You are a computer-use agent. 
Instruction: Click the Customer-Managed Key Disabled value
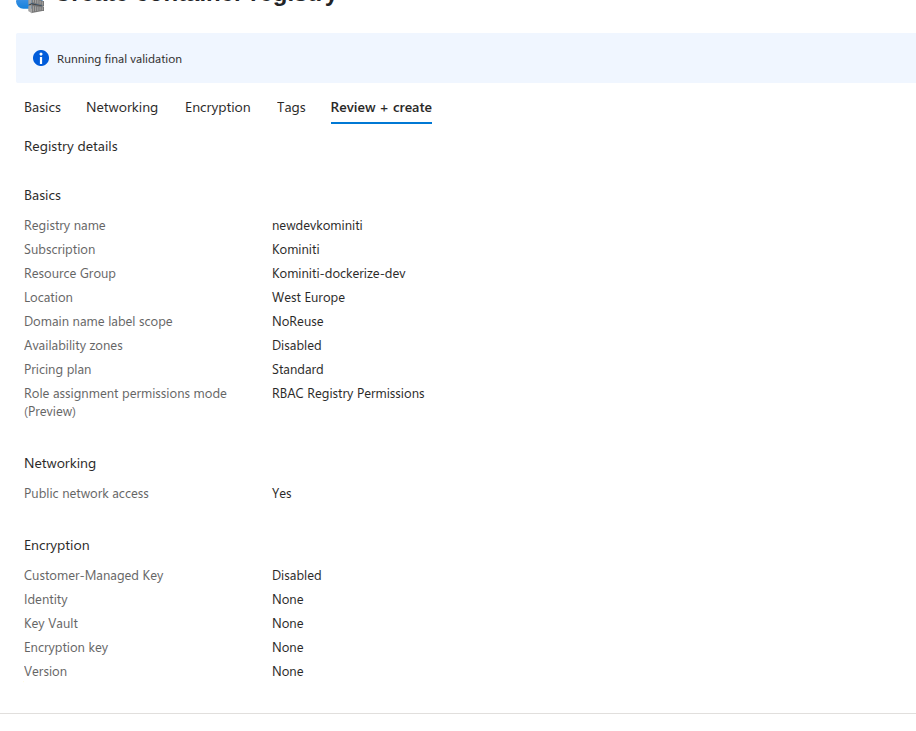click(297, 576)
